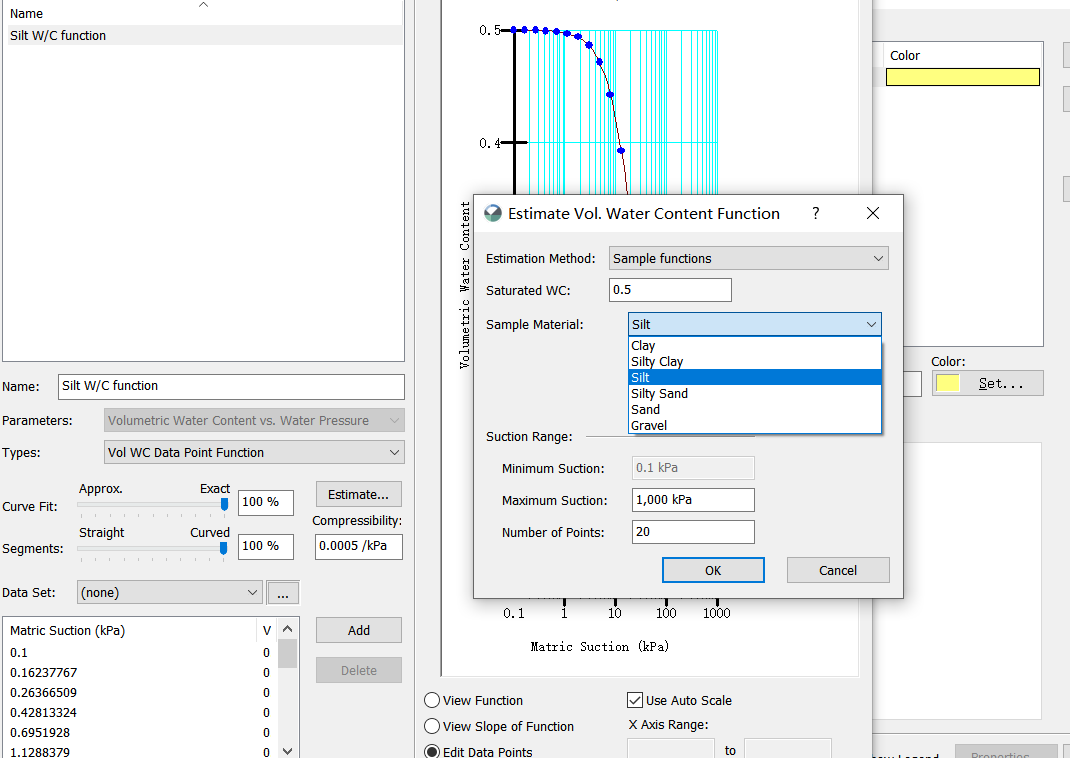Select Silt W/C function in list
1070x758 pixels.
(x=58, y=36)
